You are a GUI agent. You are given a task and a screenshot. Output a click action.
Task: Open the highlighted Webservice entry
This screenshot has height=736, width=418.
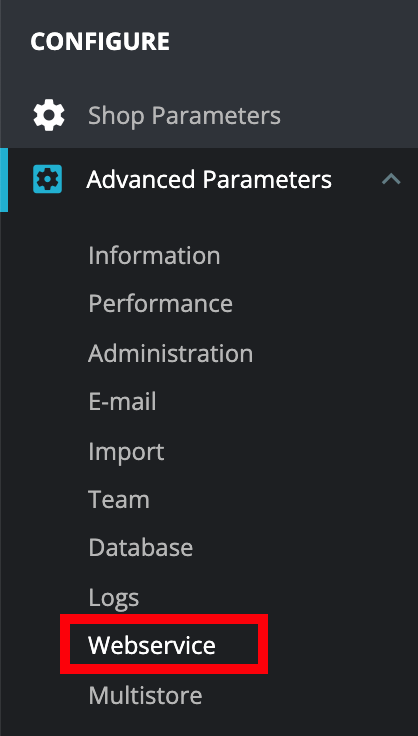coord(152,645)
